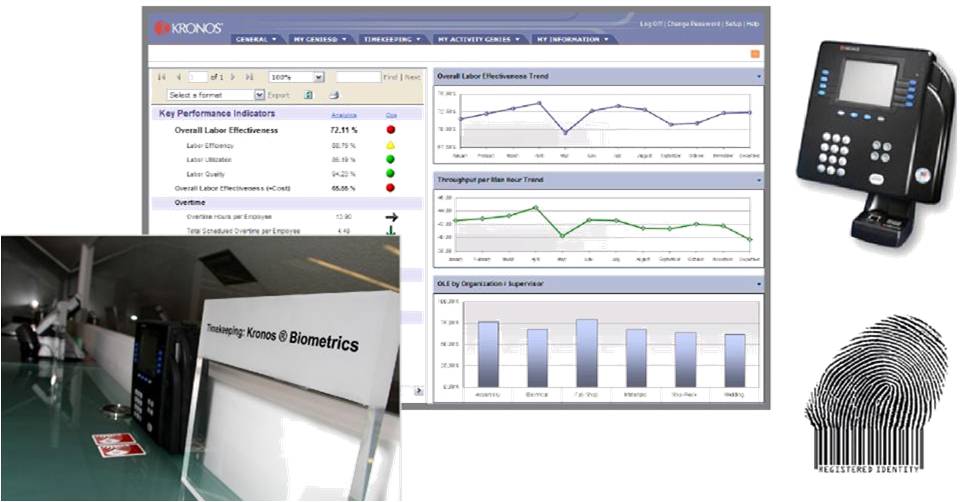Click the first bar in OLE chart

(x=488, y=354)
